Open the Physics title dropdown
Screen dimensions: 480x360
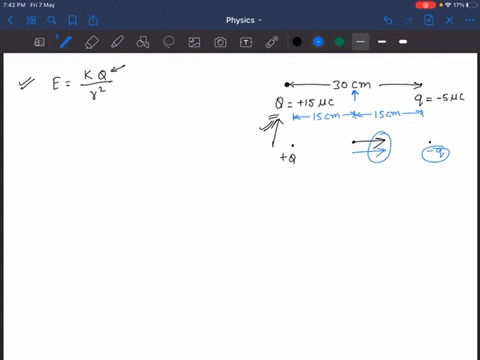[244, 20]
